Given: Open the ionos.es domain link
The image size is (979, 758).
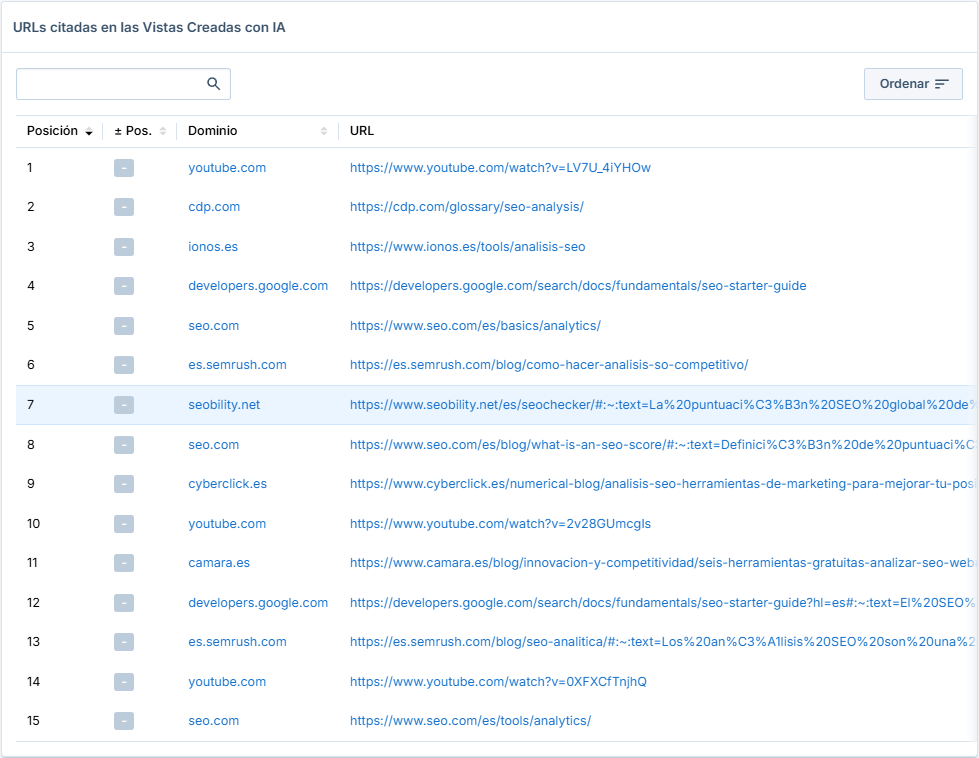Looking at the screenshot, I should point(213,247).
